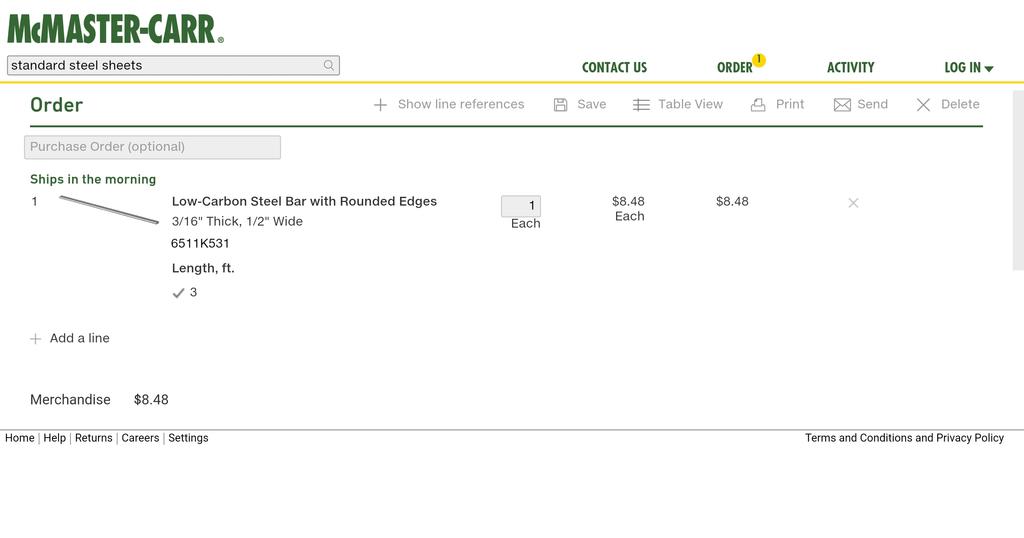Click the yellow order count badge

(758, 60)
